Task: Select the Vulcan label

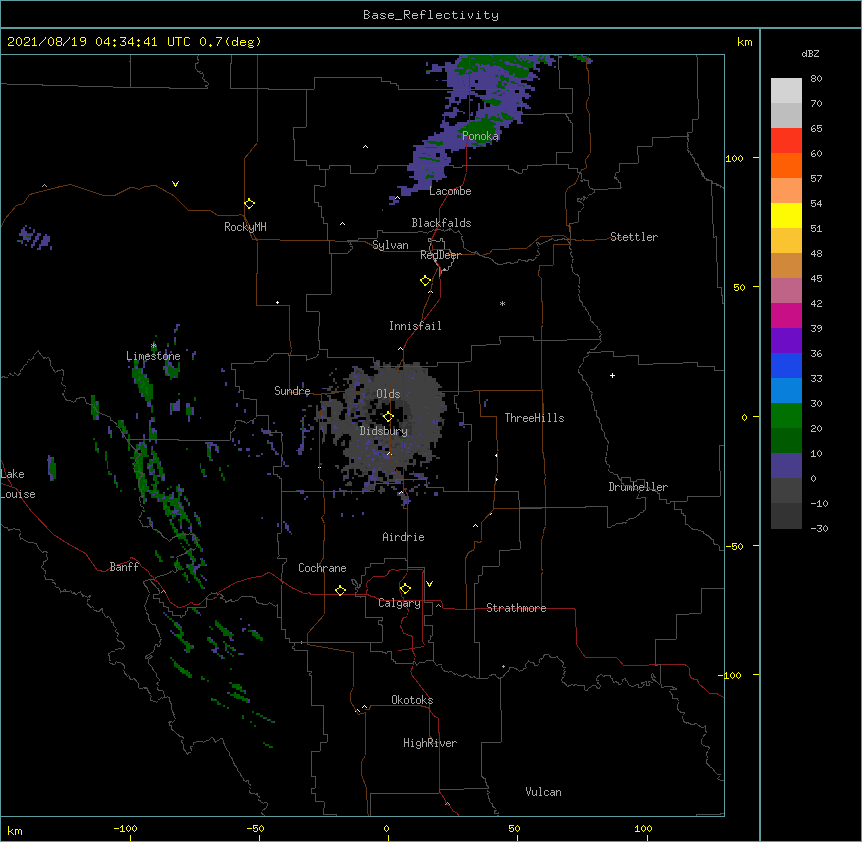Action: coord(543,792)
